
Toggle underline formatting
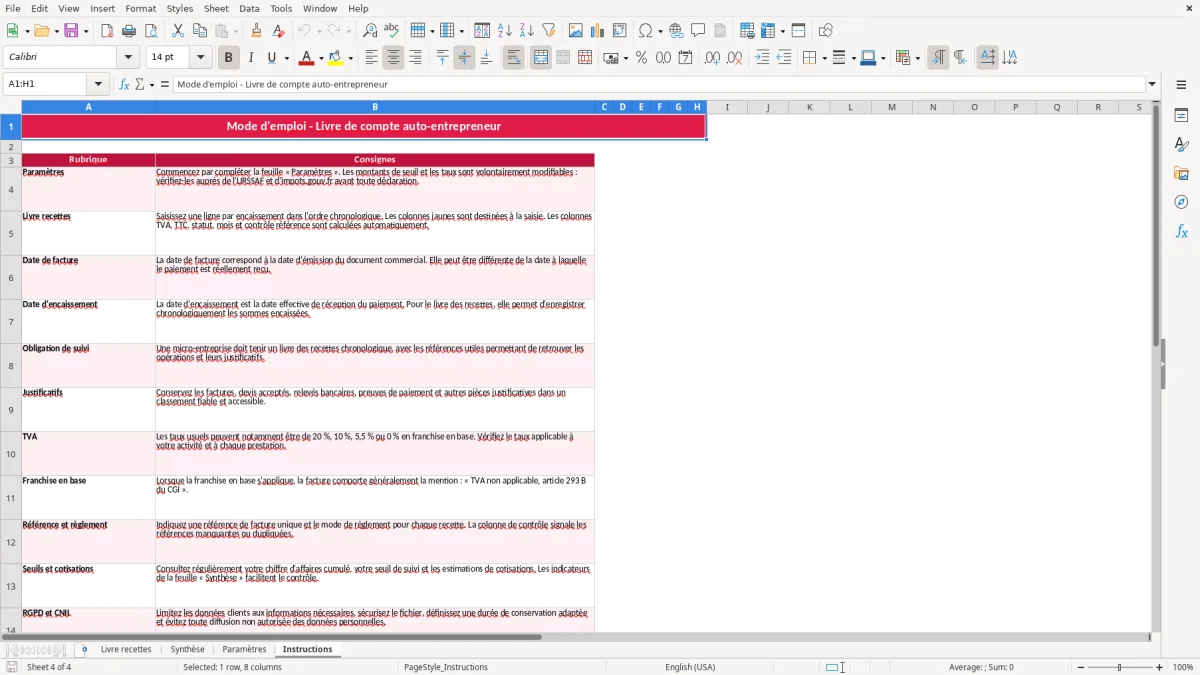pos(272,58)
